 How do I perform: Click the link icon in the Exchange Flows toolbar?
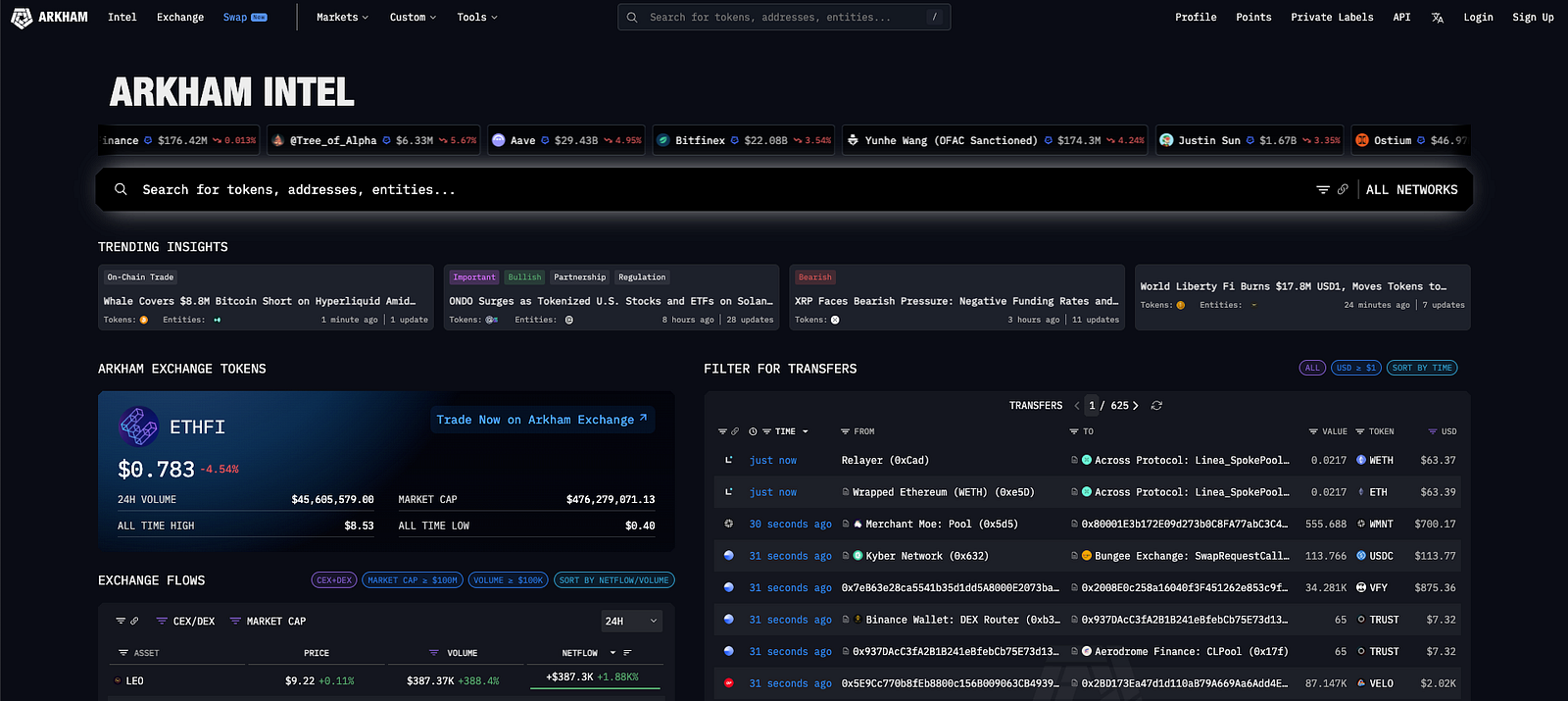(134, 621)
